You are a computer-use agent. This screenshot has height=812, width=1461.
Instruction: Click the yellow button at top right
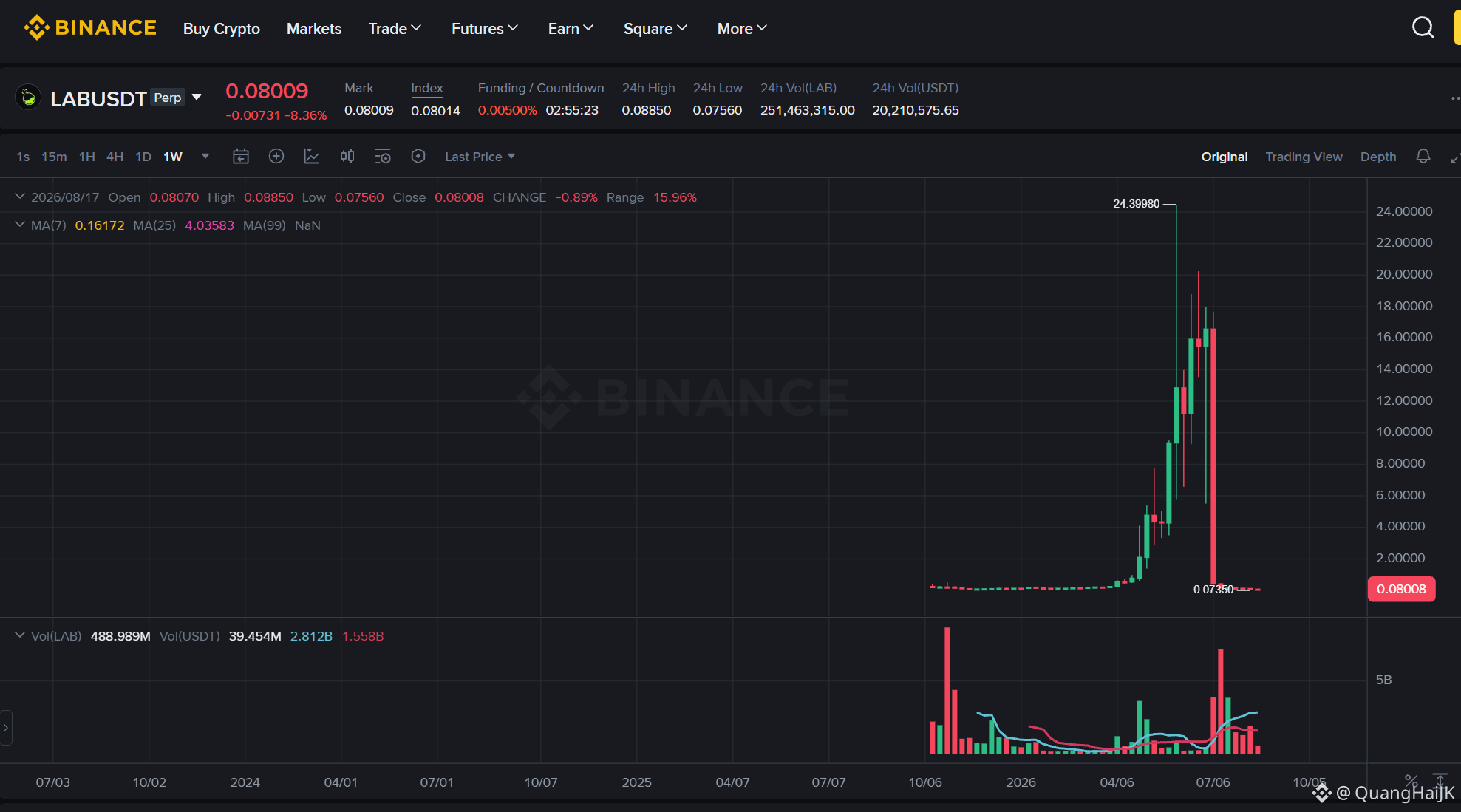pyautogui.click(x=1457, y=28)
